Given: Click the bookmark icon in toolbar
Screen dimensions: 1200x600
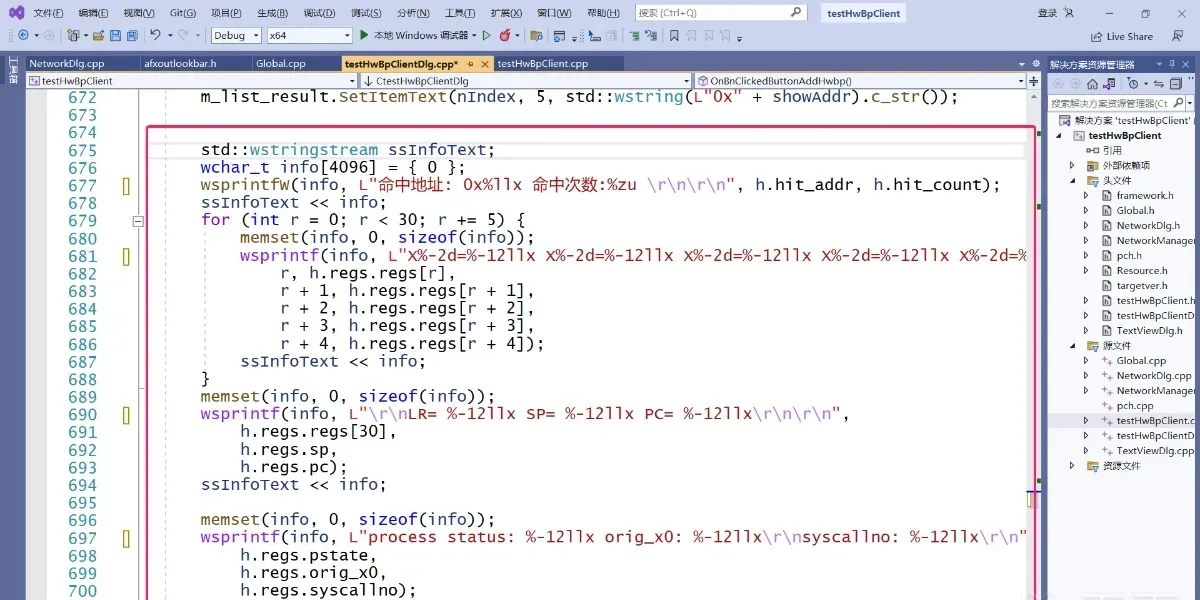Looking at the screenshot, I should point(674,35).
